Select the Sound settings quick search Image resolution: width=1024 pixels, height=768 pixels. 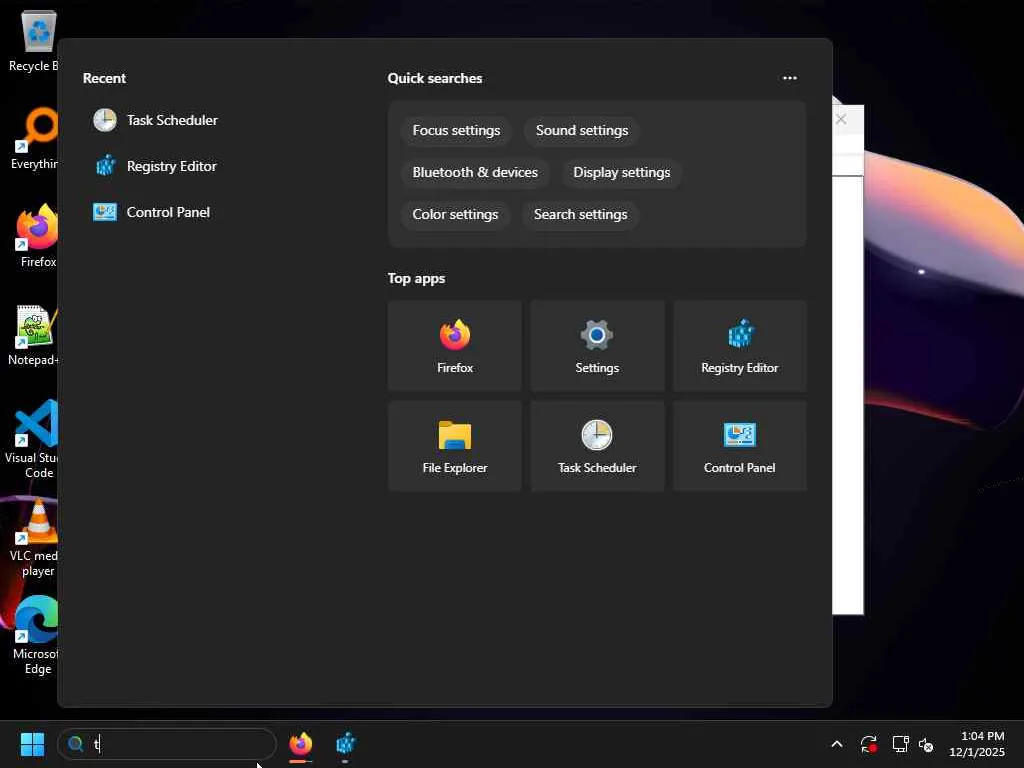pos(582,131)
